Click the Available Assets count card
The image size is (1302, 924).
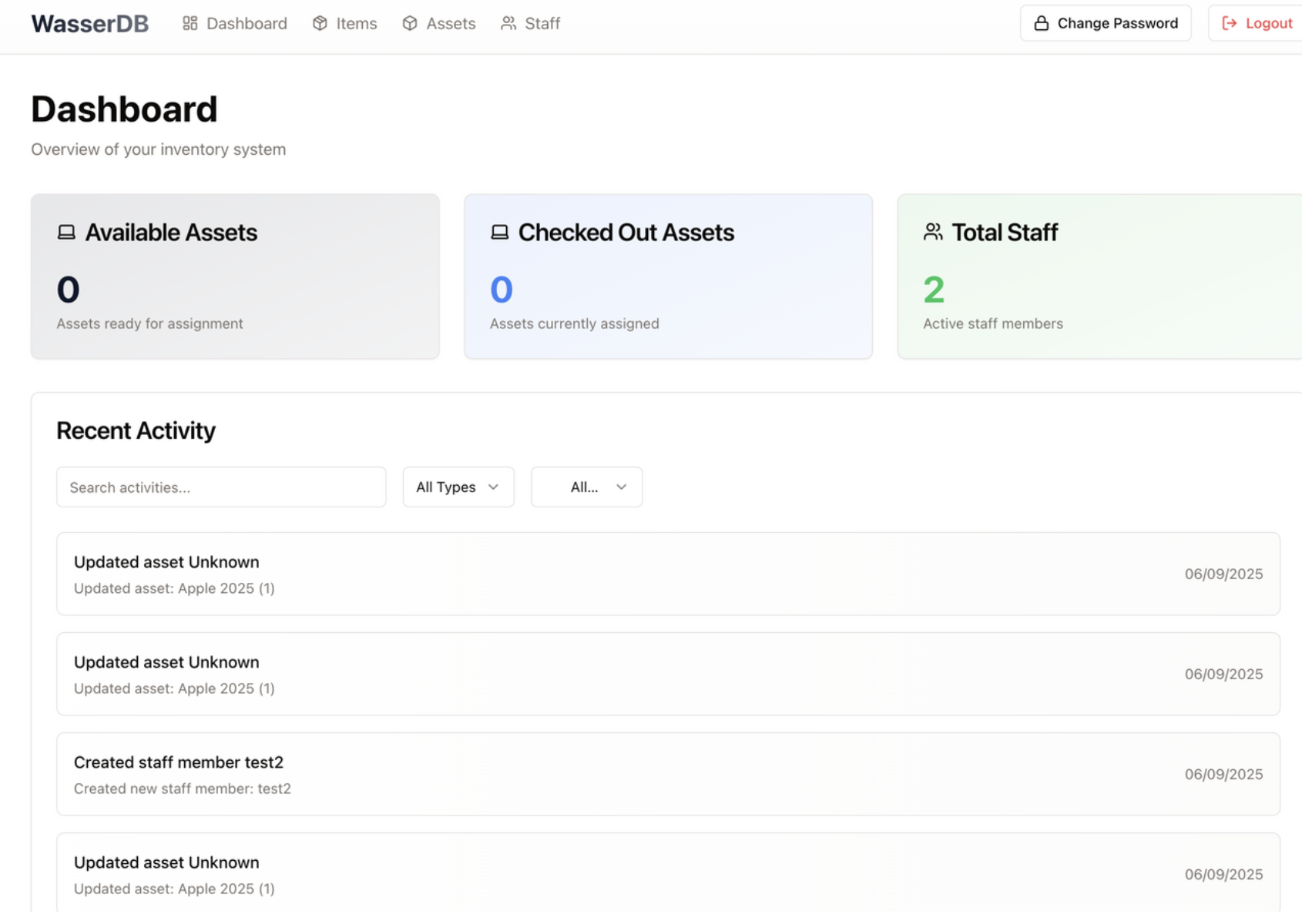coord(235,276)
